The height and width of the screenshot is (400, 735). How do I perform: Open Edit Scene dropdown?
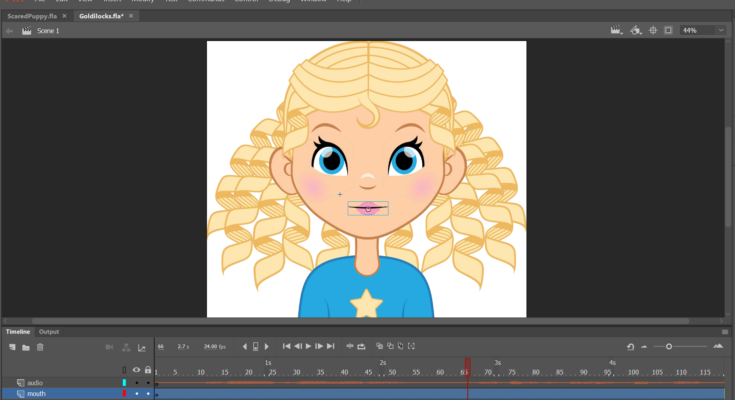click(616, 30)
